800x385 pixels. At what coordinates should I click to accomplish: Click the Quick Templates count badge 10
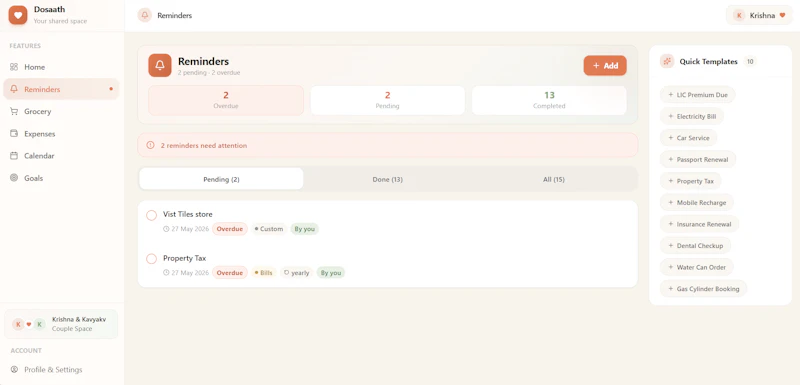(x=749, y=62)
